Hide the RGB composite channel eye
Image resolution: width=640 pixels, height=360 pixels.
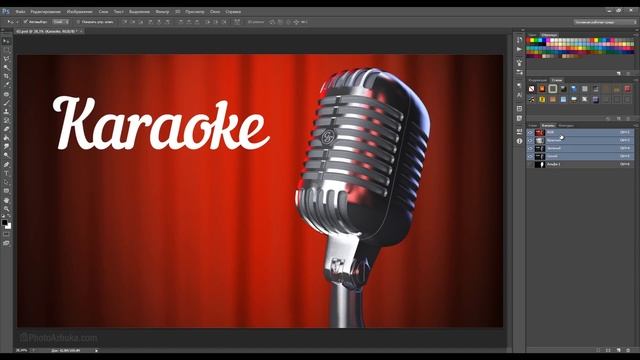(530, 132)
